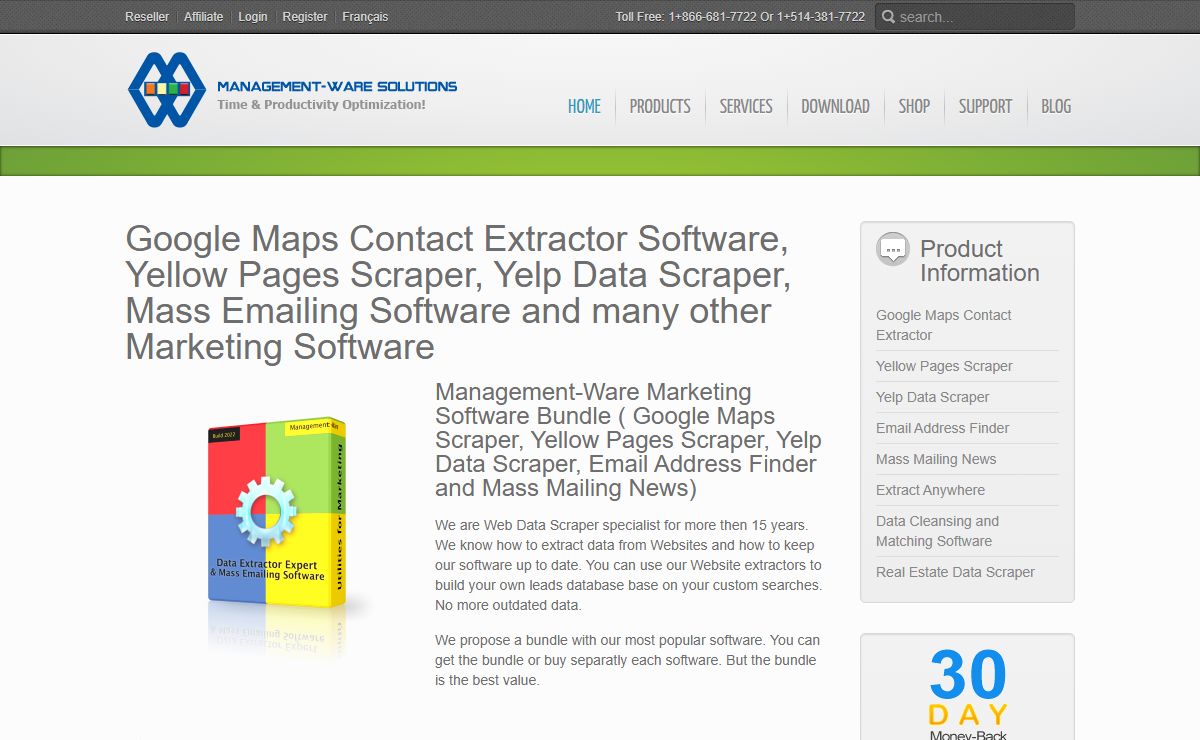Open the Reseller link
1200x740 pixels.
tap(147, 16)
